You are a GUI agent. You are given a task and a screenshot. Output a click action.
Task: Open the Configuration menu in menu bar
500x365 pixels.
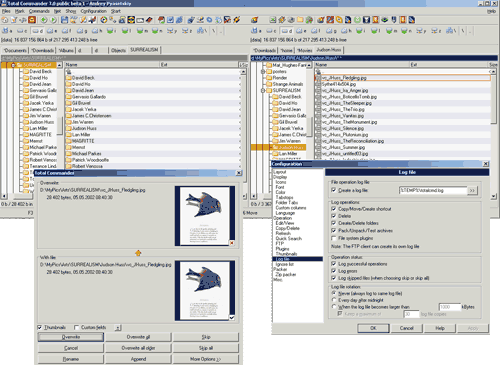pos(93,11)
